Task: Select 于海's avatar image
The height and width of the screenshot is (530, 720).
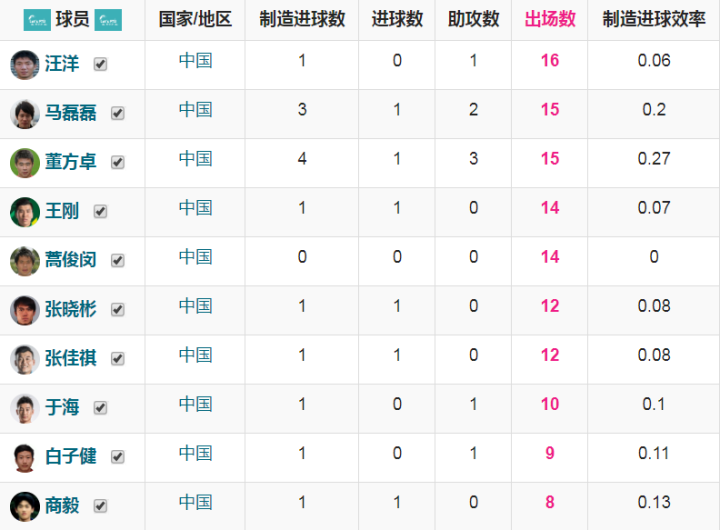Action: (x=24, y=407)
